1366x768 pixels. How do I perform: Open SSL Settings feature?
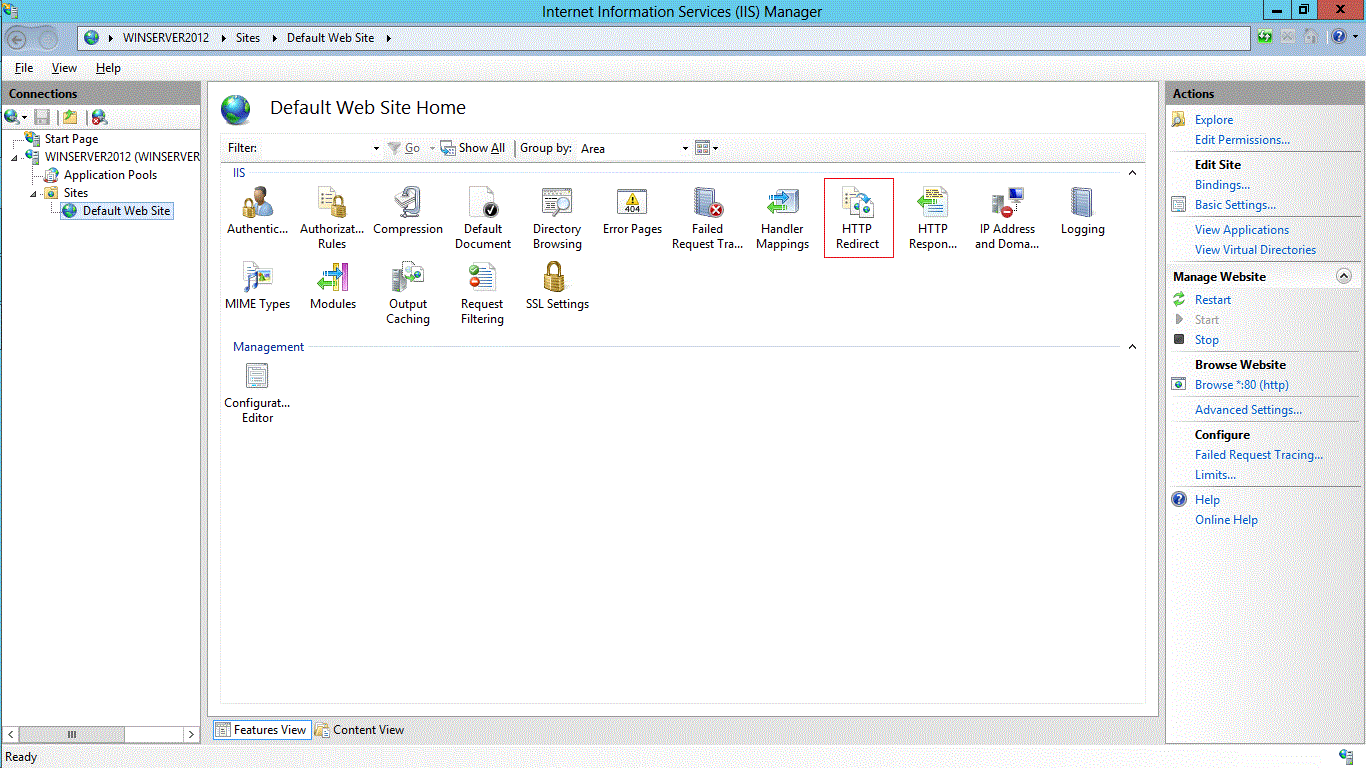coord(557,287)
